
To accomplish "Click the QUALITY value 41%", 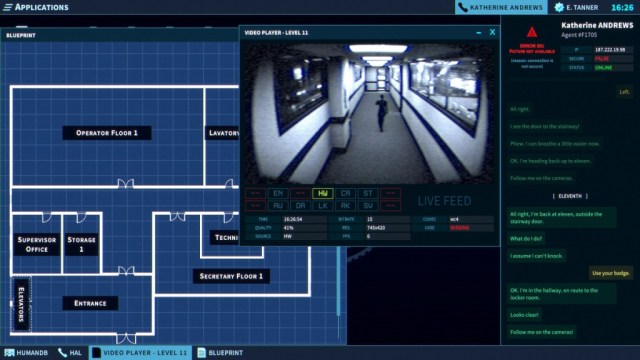I will point(289,228).
